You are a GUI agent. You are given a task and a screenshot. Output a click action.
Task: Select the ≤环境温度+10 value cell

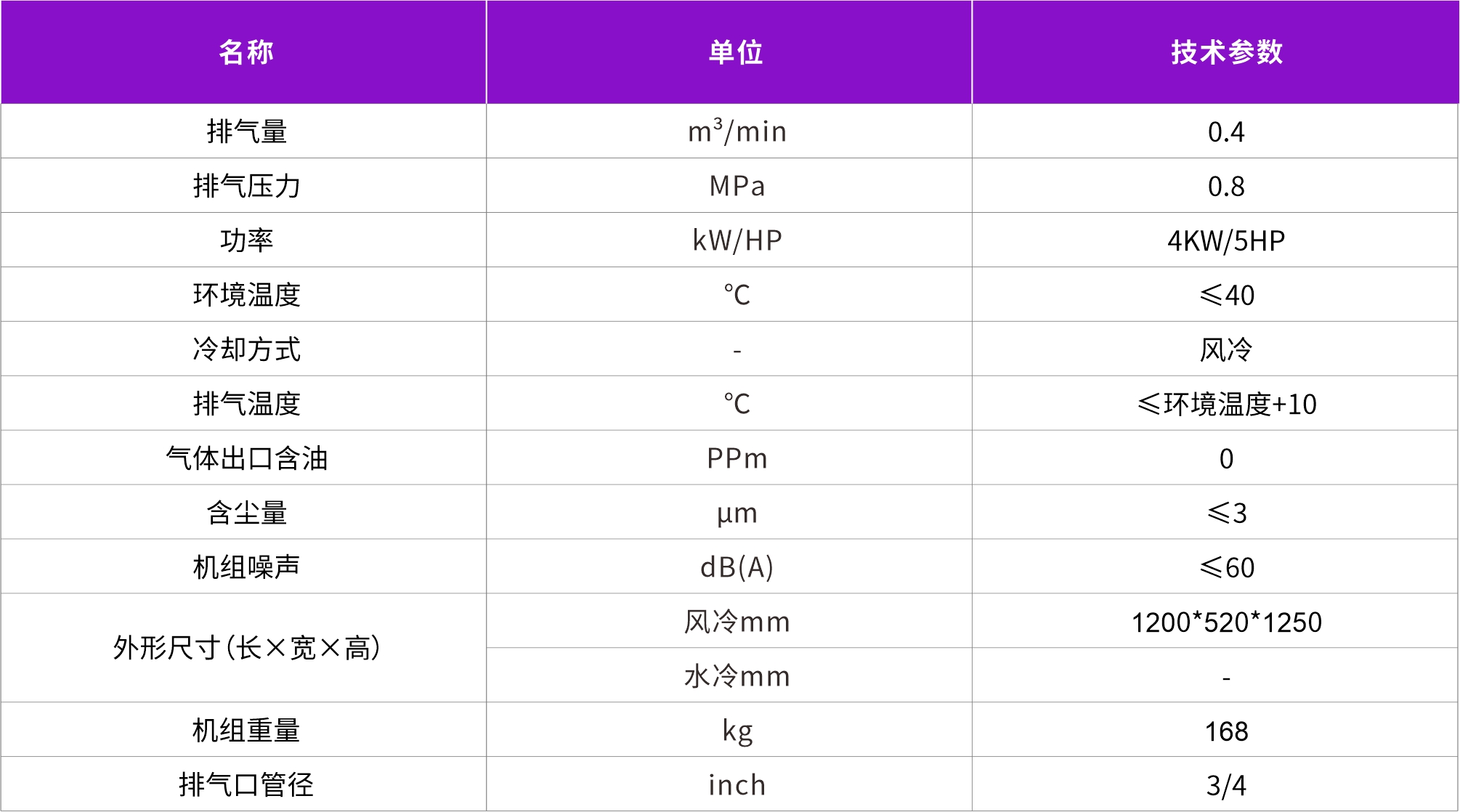[1226, 404]
